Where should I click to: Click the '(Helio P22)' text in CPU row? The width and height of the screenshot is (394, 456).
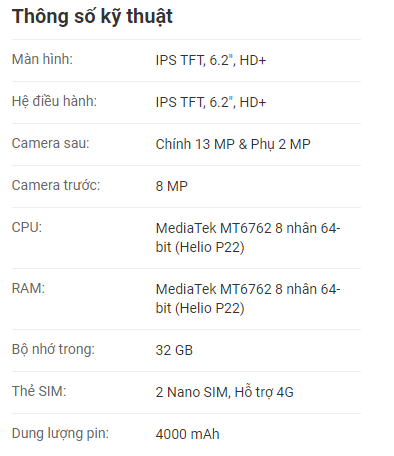210,247
